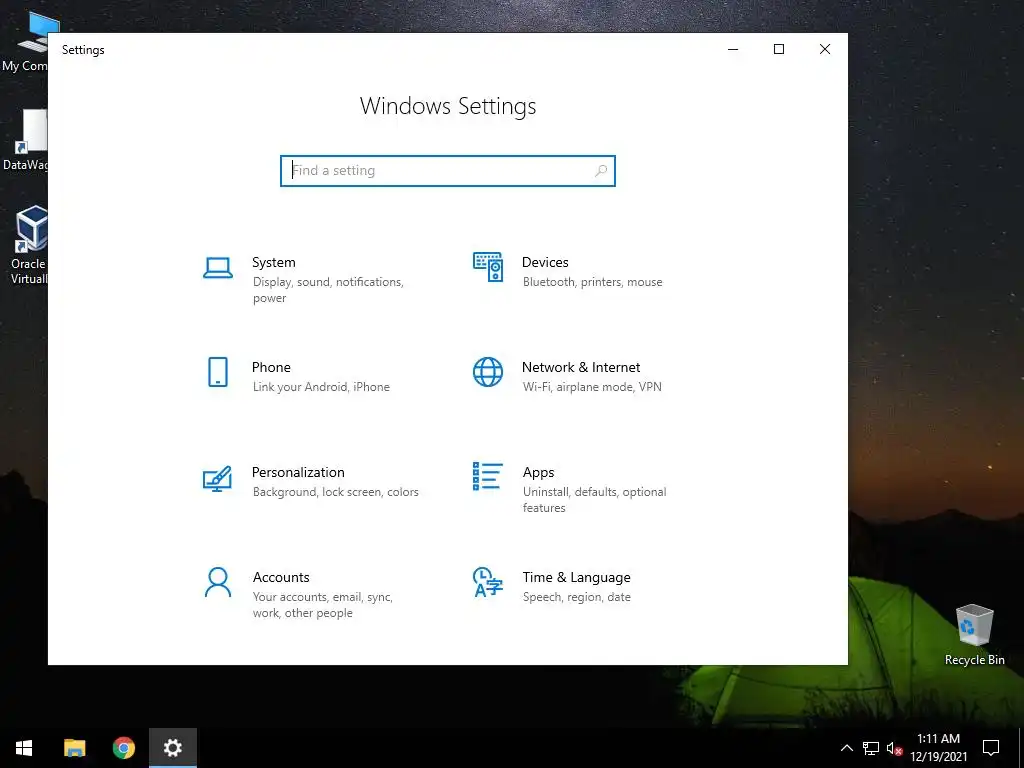Show hidden system tray icons
This screenshot has height=768, width=1024.
(846, 748)
